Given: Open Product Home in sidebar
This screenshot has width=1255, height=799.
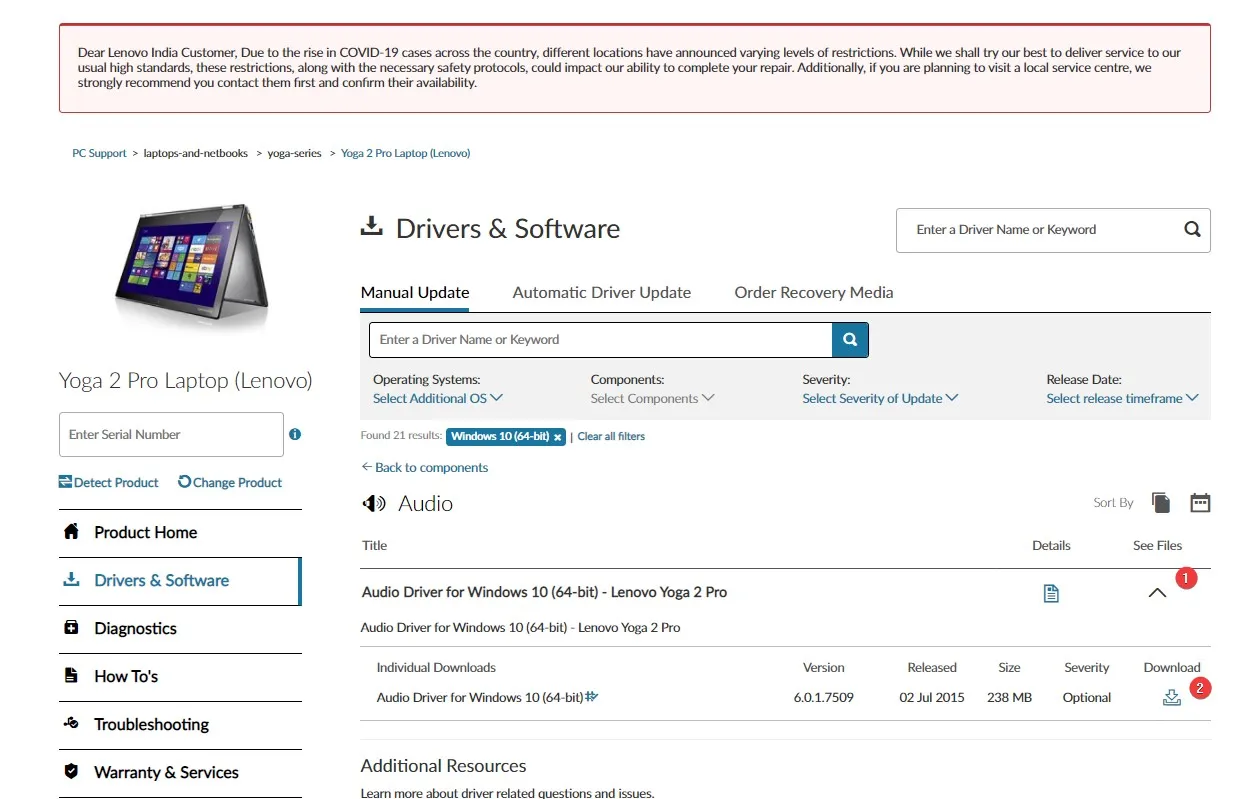Looking at the screenshot, I should tap(180, 533).
